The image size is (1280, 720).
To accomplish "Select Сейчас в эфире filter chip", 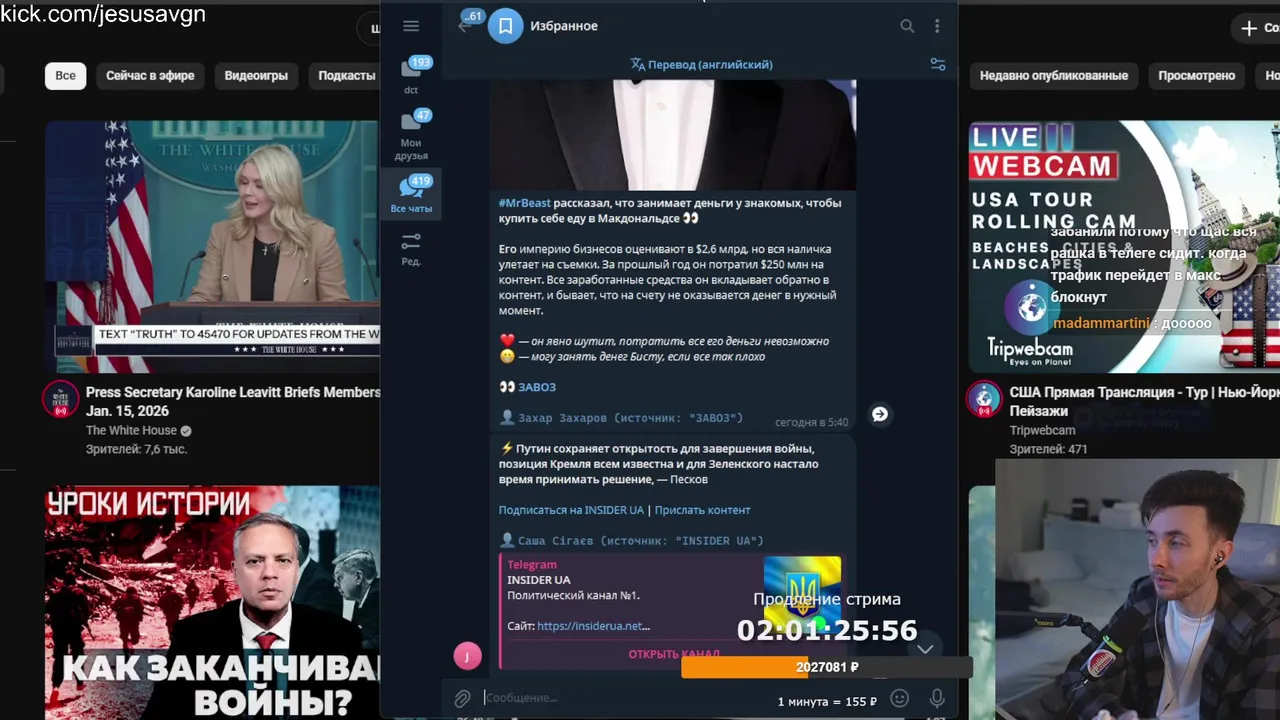I will pos(150,76).
